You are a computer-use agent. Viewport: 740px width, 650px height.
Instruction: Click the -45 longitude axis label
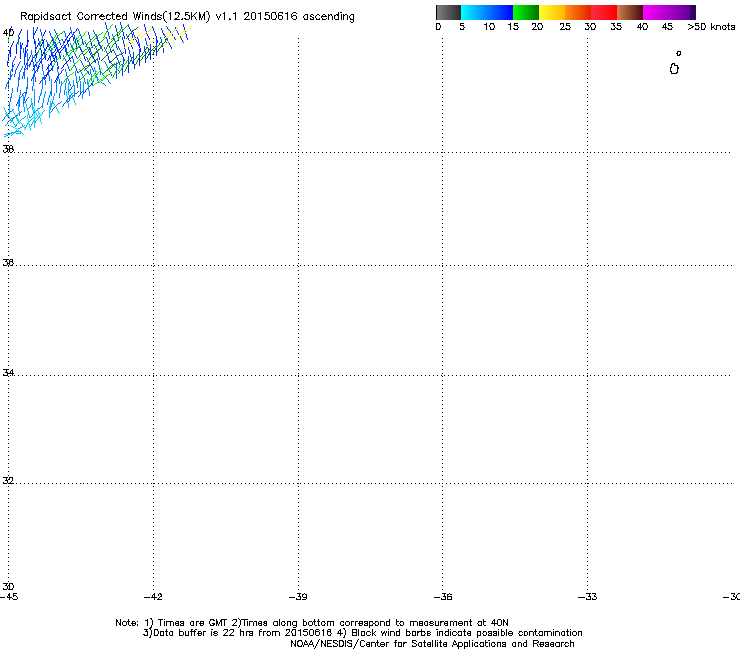(9, 597)
